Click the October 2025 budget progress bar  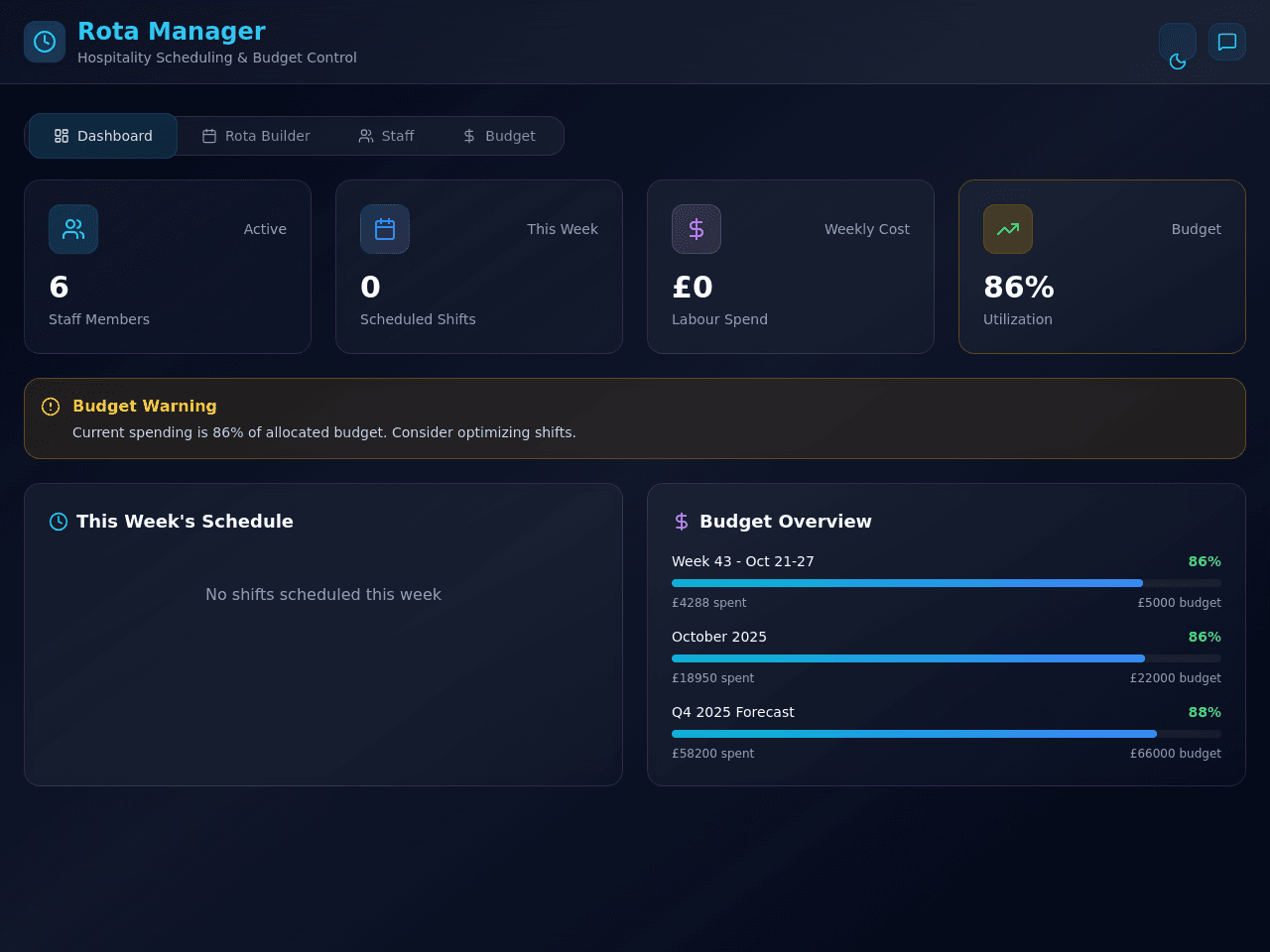947,658
